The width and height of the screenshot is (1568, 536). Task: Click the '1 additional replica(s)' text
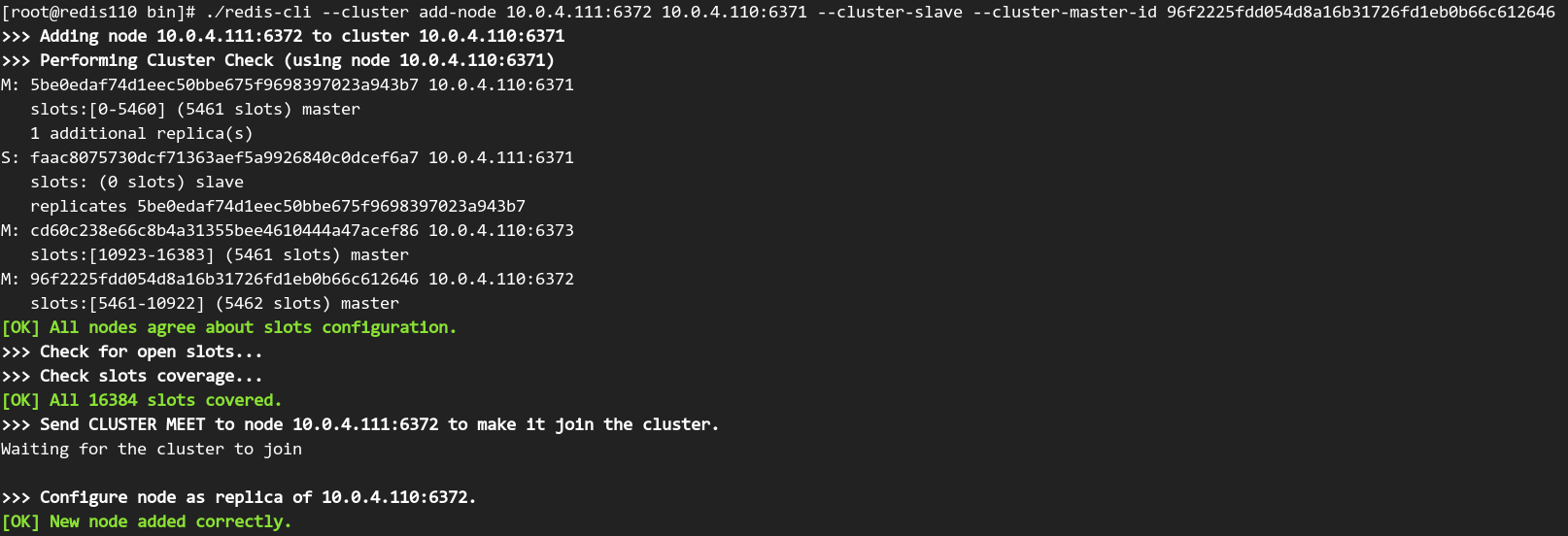(x=141, y=133)
